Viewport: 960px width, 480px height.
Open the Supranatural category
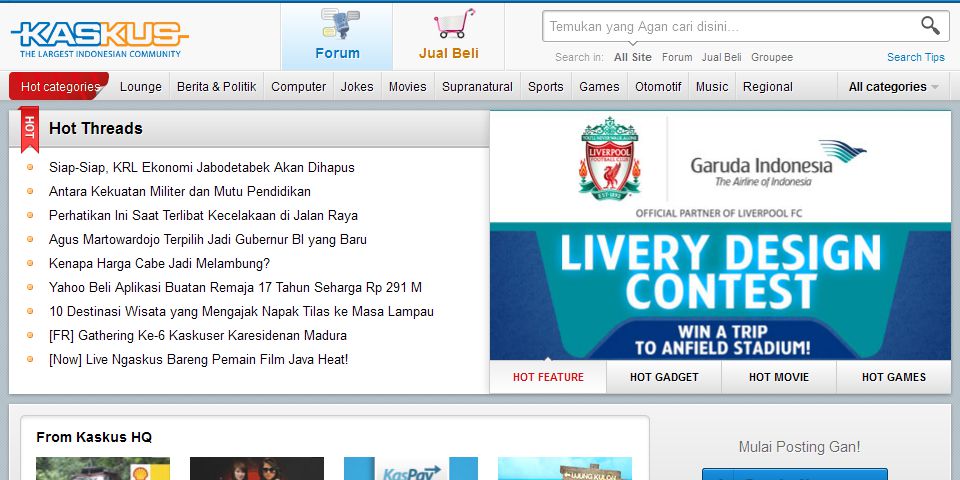(x=478, y=86)
